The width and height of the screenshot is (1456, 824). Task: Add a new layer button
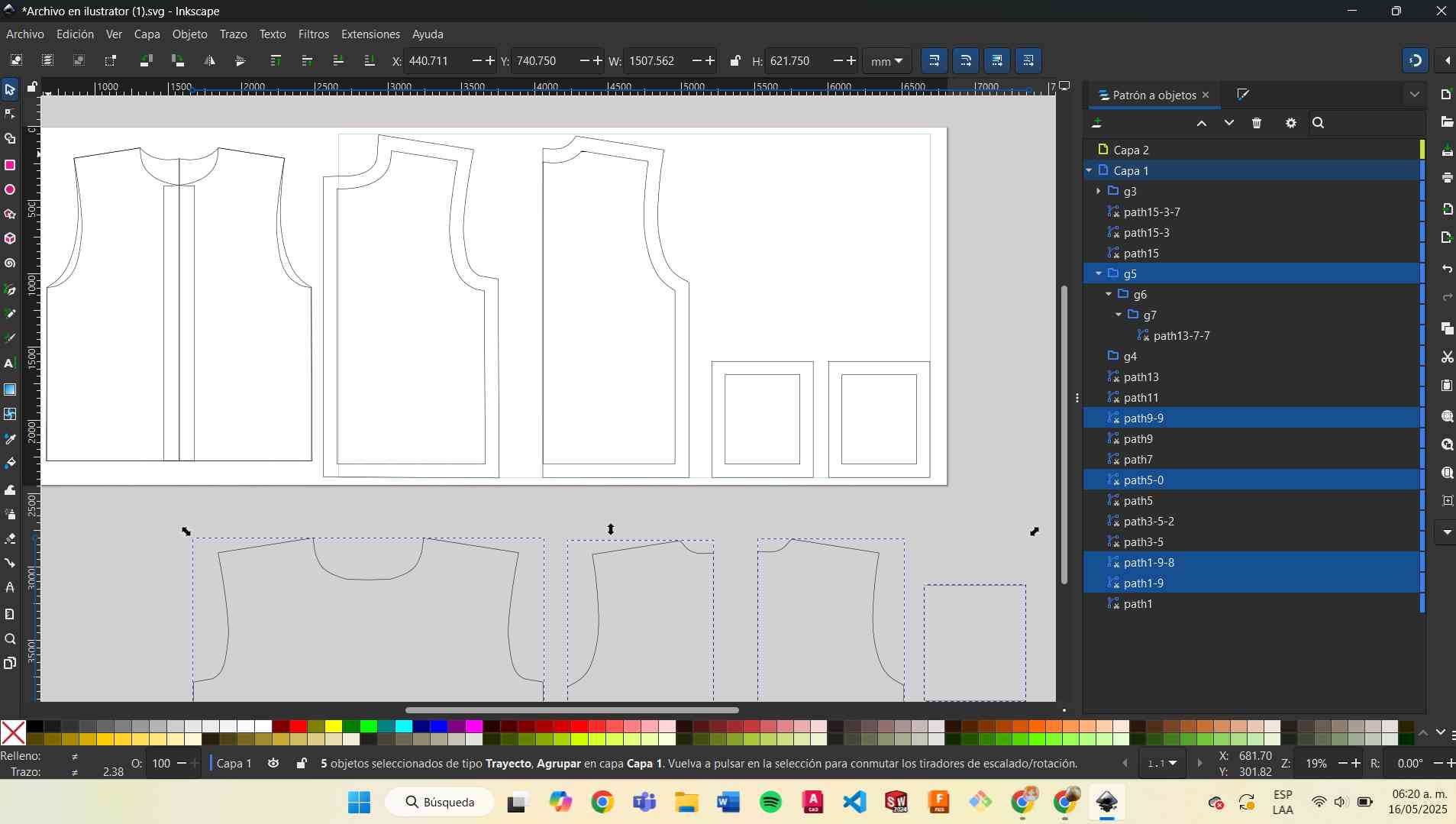tap(1097, 123)
